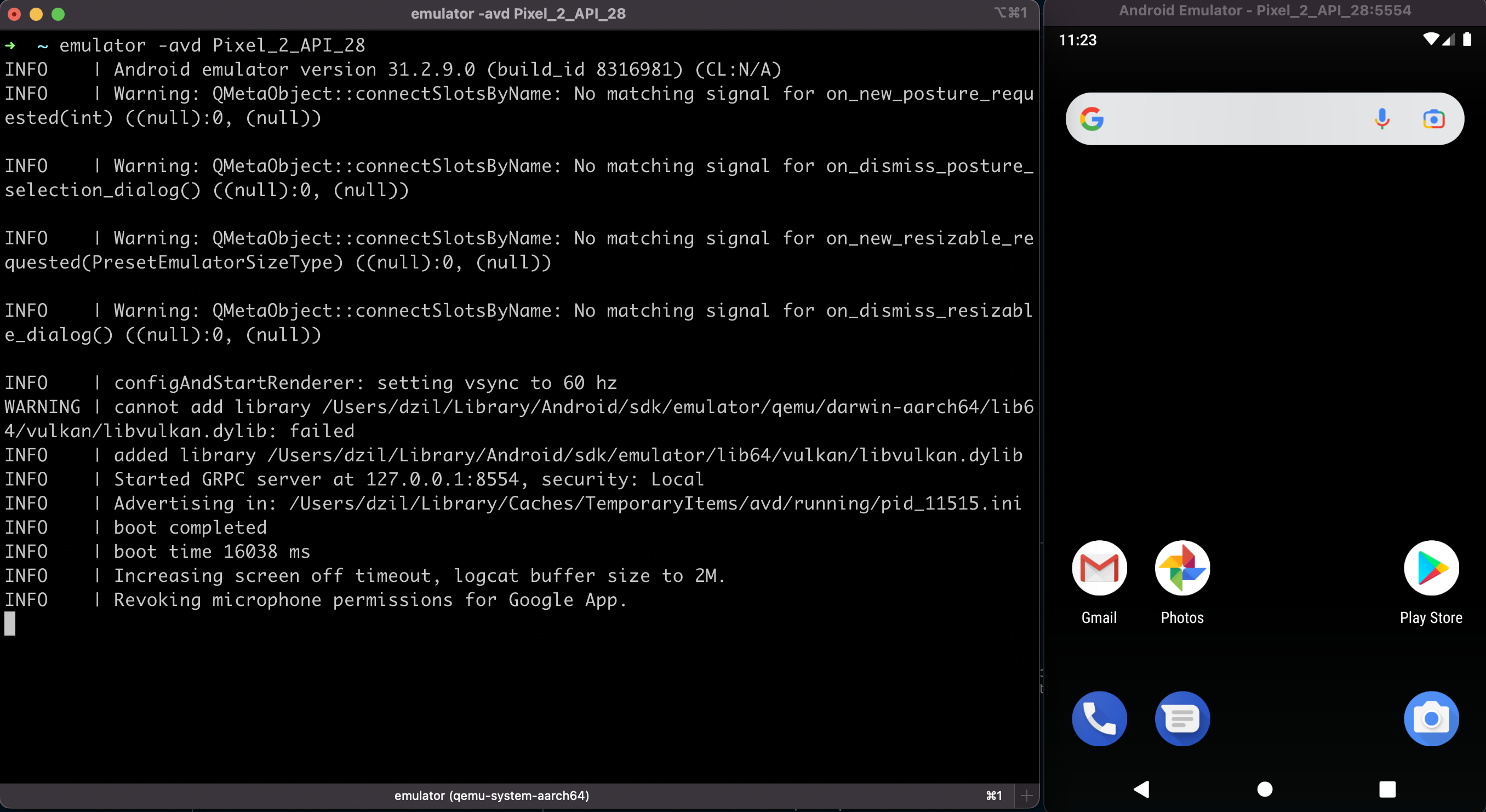Add a new terminal tab
This screenshot has width=1486, height=812.
[1026, 796]
